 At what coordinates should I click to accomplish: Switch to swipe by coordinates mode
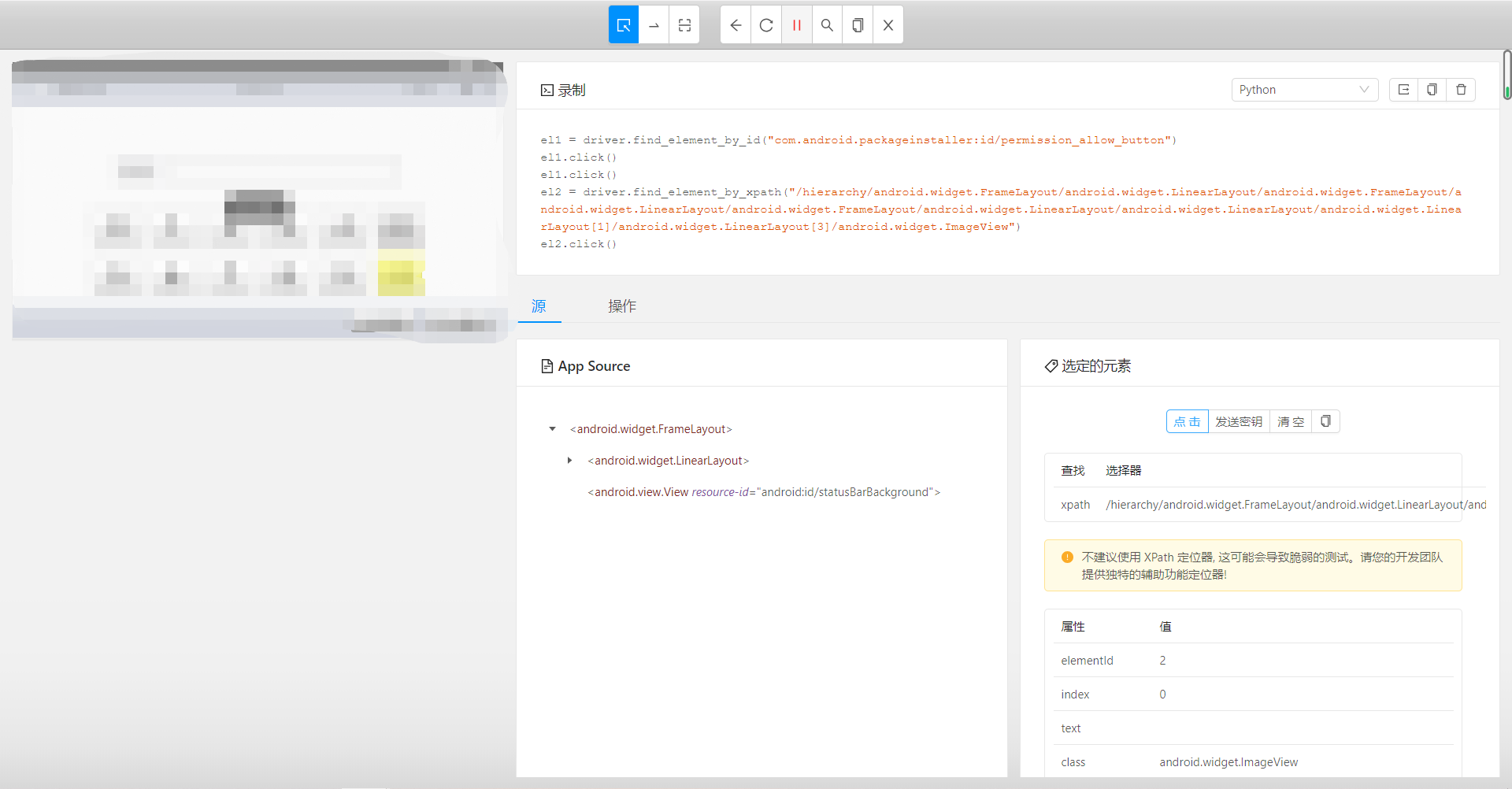tap(654, 25)
